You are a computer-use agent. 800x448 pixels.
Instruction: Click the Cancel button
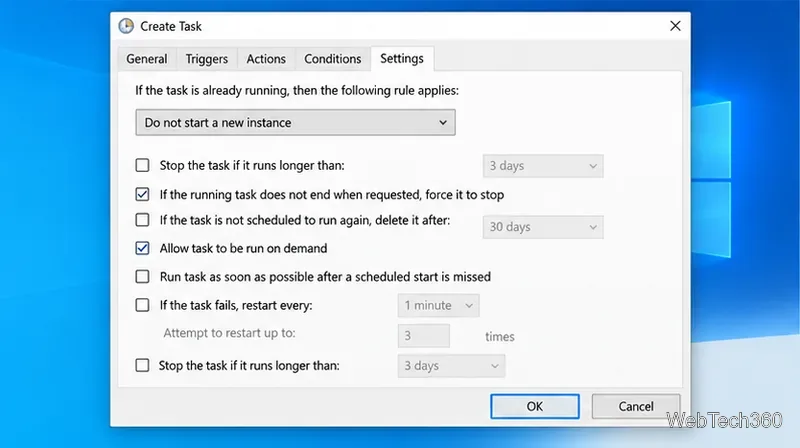tap(636, 406)
